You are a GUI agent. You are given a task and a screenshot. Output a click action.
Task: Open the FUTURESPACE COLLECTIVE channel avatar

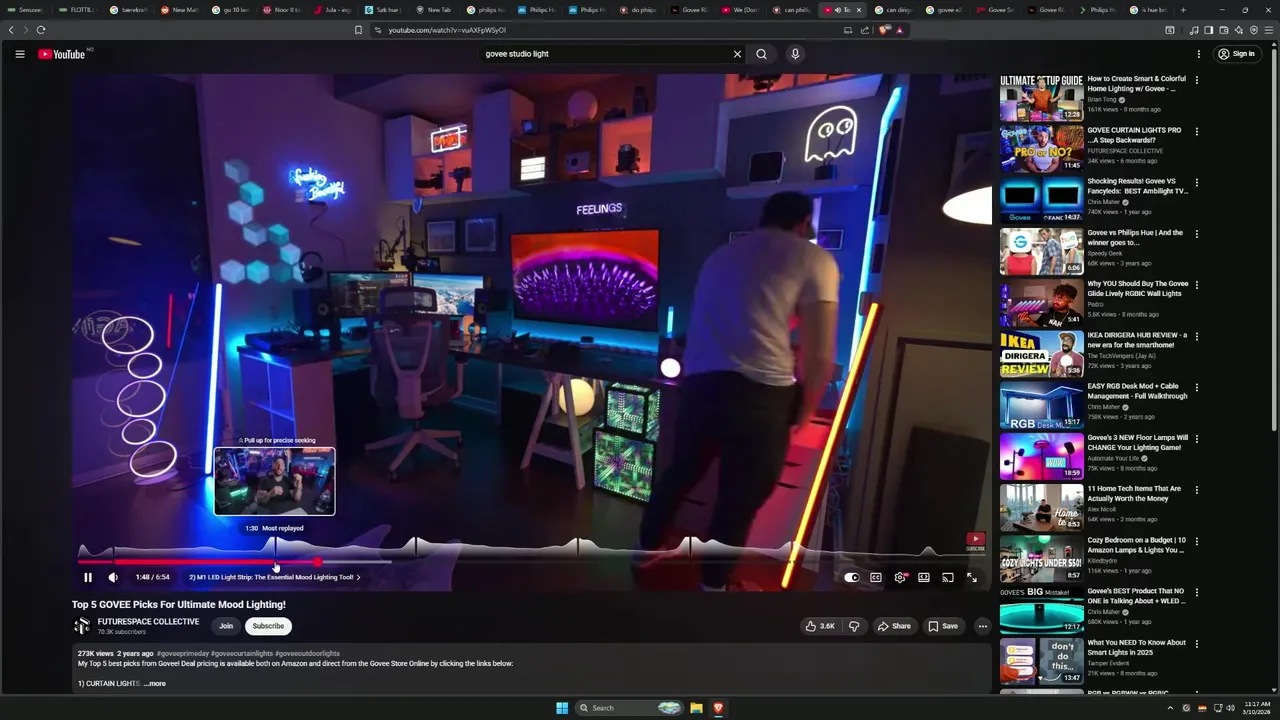82,626
